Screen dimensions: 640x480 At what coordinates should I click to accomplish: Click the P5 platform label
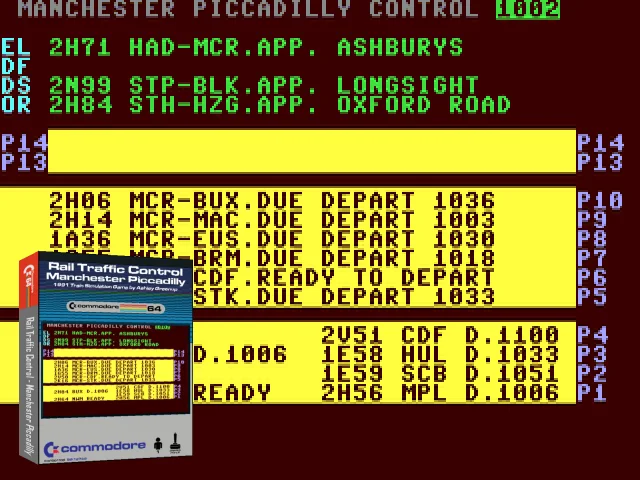(x=592, y=296)
